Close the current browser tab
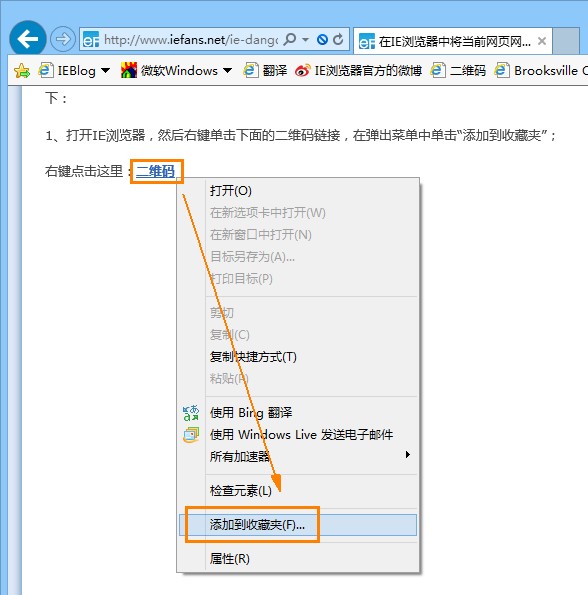Image resolution: width=588 pixels, height=595 pixels. 542,41
